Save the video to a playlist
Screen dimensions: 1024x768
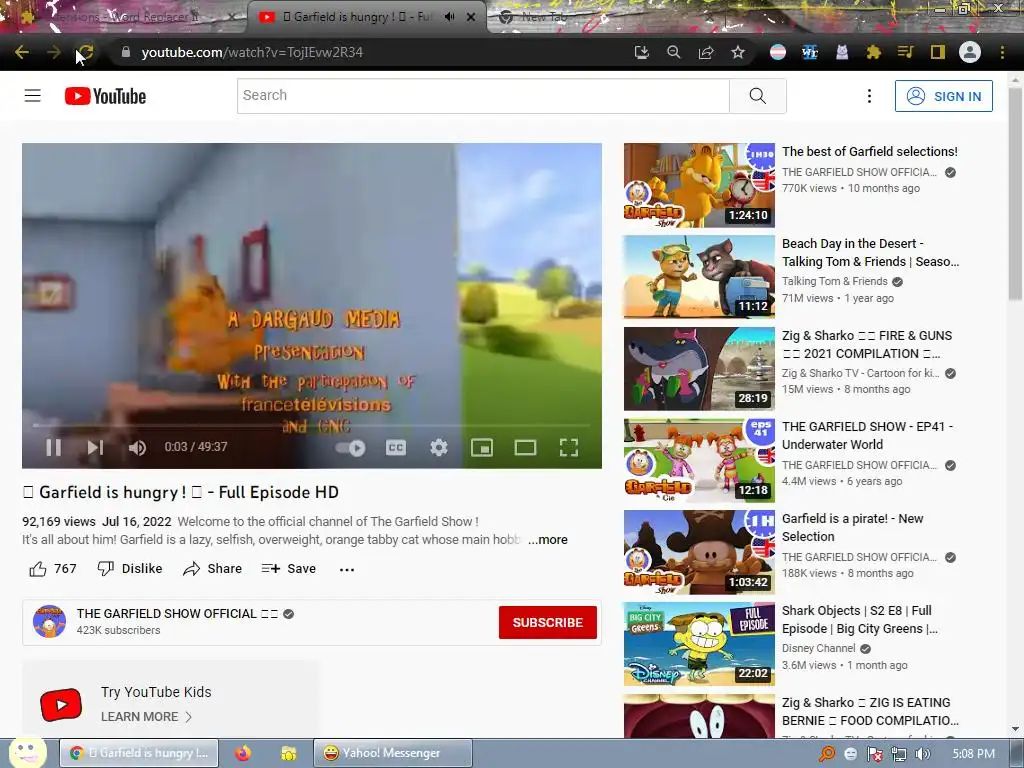point(289,569)
